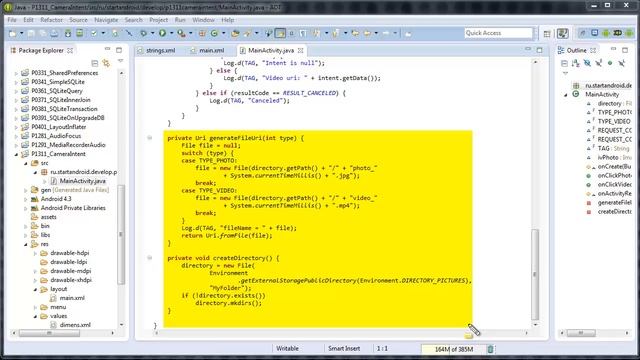Open the Window menu
Screen dimensions: 640x360
[203, 20]
